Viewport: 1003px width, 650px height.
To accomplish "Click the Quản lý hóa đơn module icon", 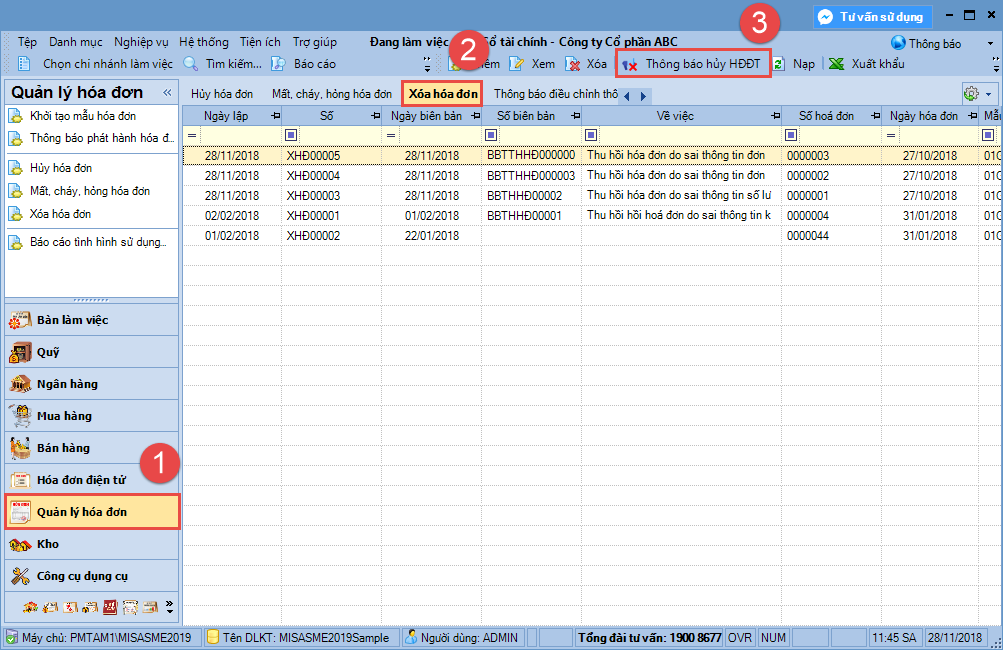I will click(20, 512).
